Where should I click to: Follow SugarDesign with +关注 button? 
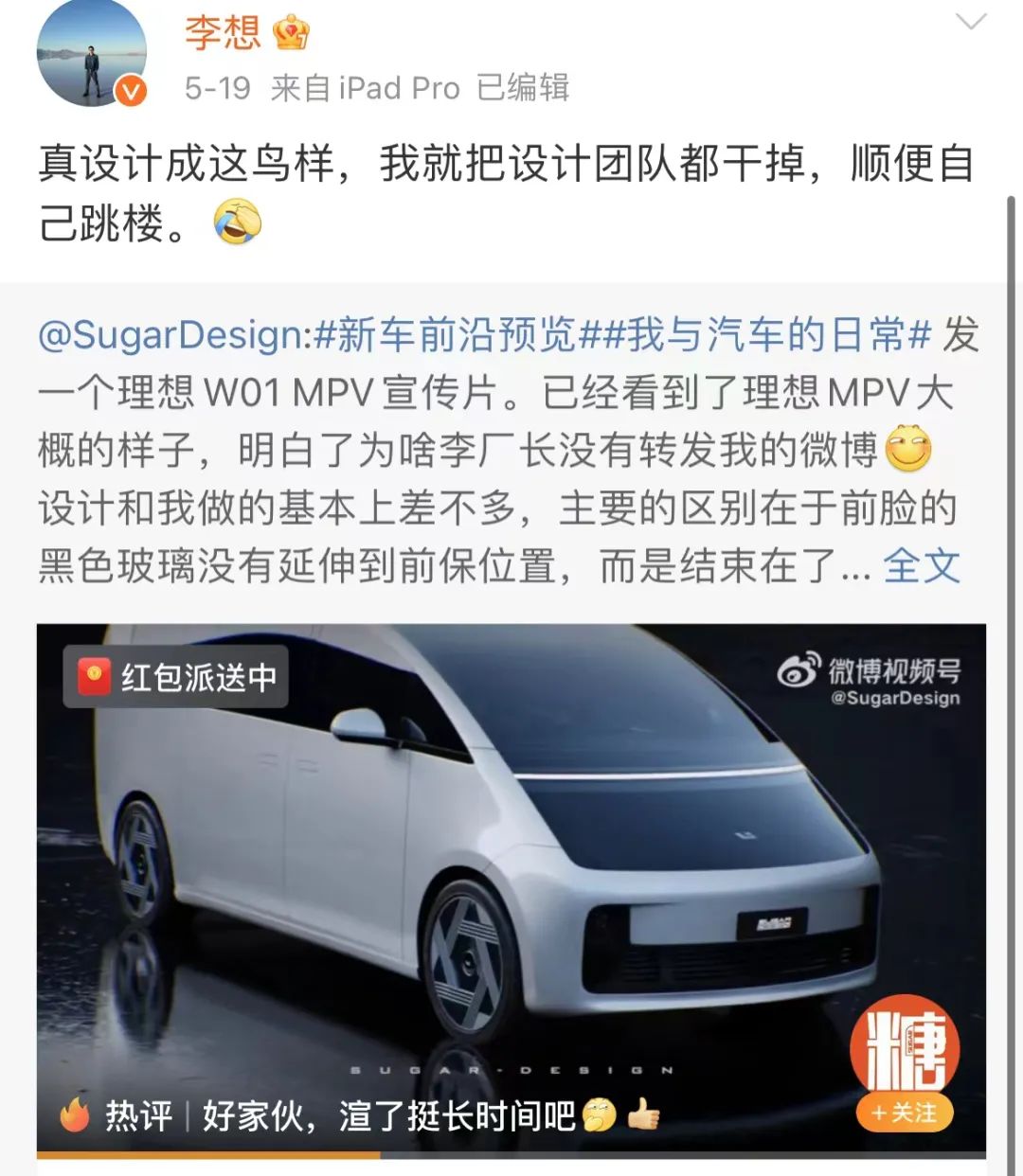pyautogui.click(x=905, y=1112)
